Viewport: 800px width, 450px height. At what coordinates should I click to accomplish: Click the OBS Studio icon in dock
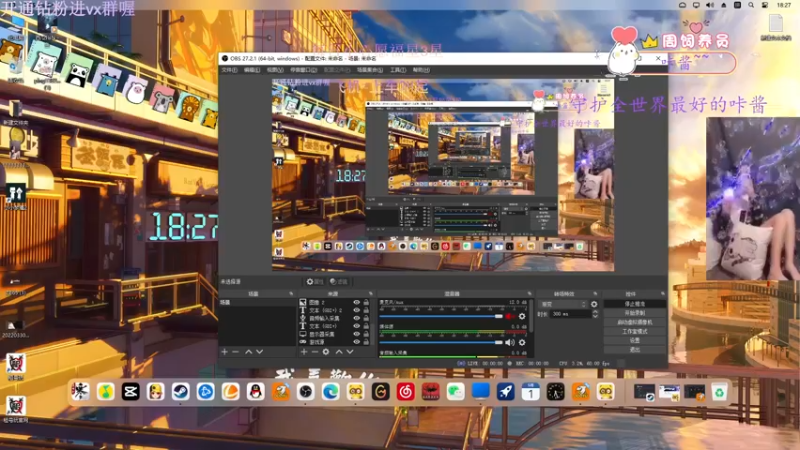(306, 392)
